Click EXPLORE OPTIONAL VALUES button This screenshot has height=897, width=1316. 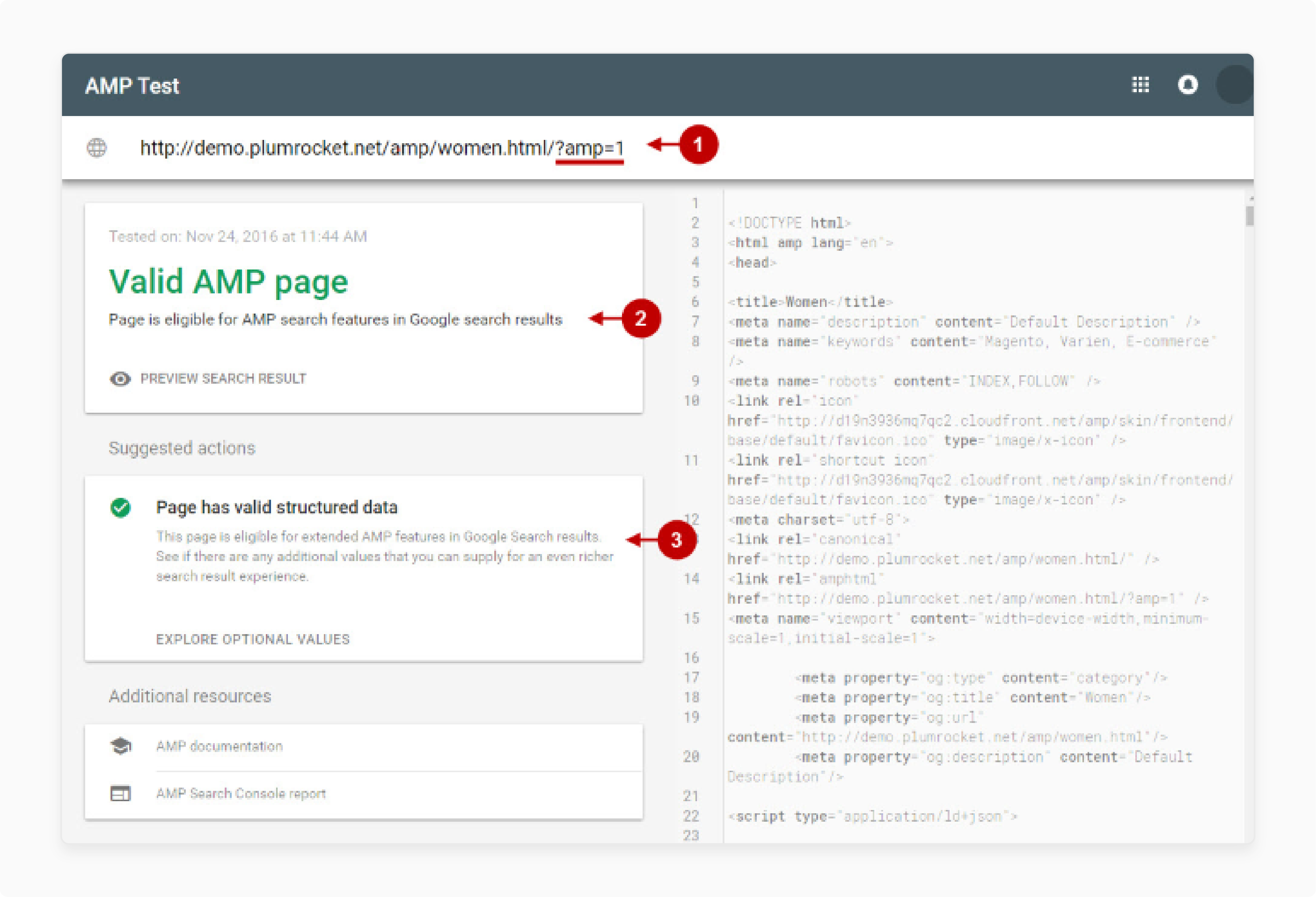253,639
